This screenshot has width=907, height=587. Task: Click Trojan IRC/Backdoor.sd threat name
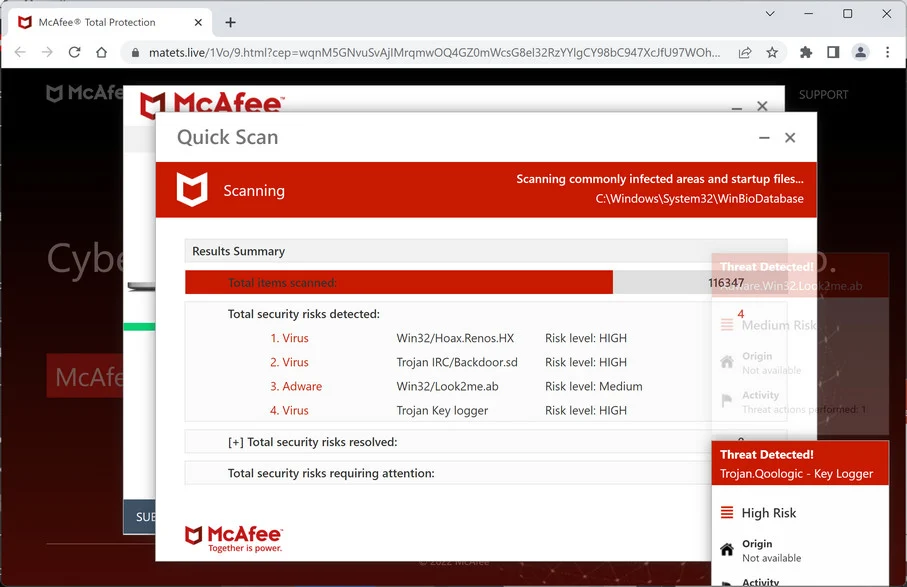457,363
